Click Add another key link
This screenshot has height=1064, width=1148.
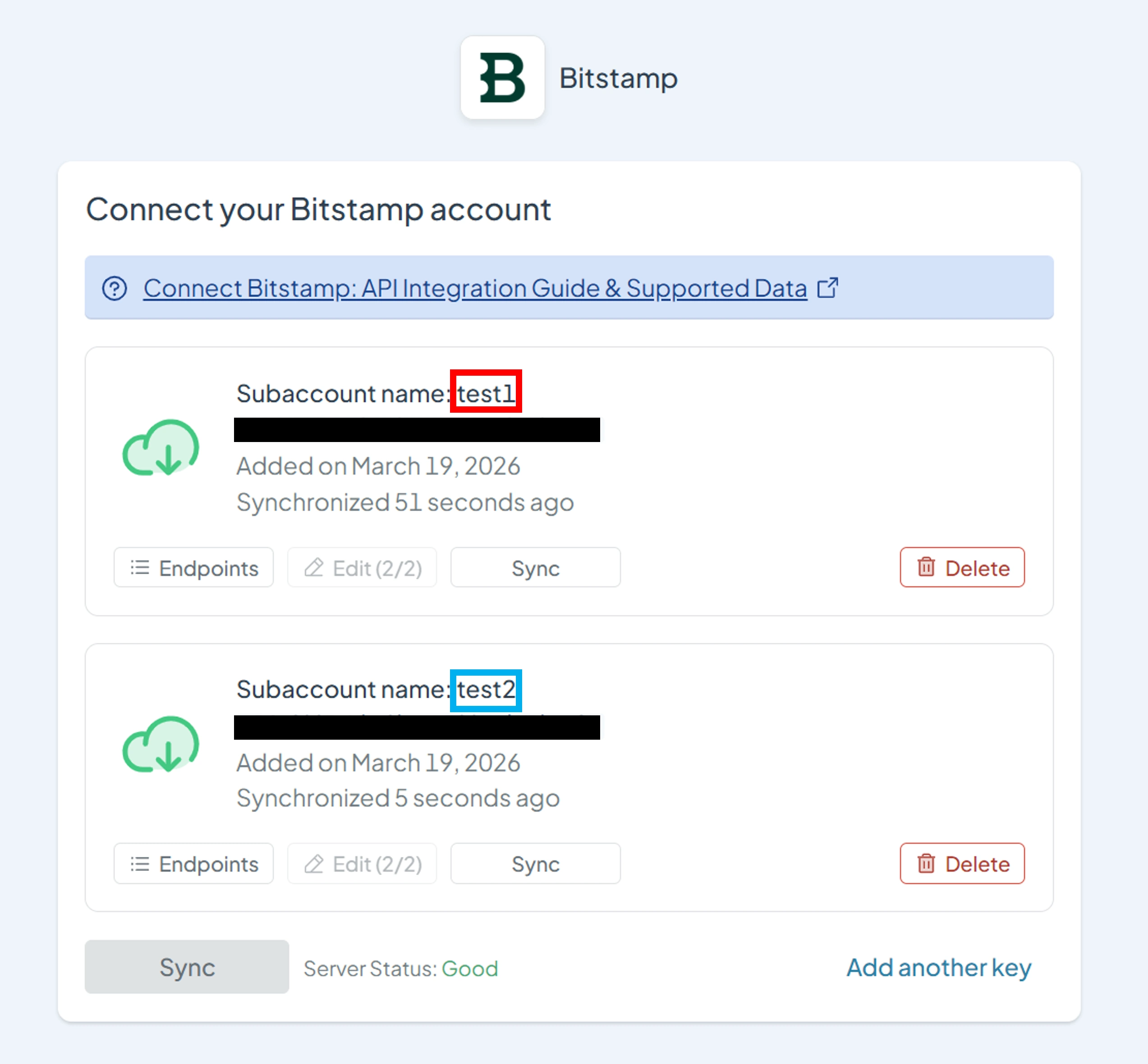(x=938, y=968)
